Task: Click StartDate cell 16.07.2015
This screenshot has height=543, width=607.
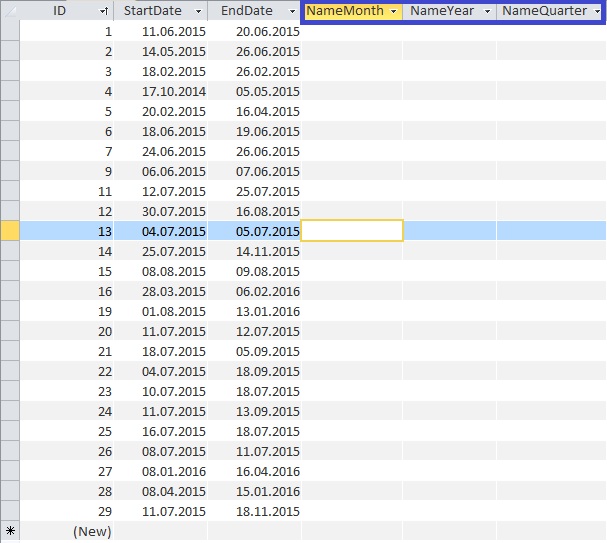Action: pos(161,431)
